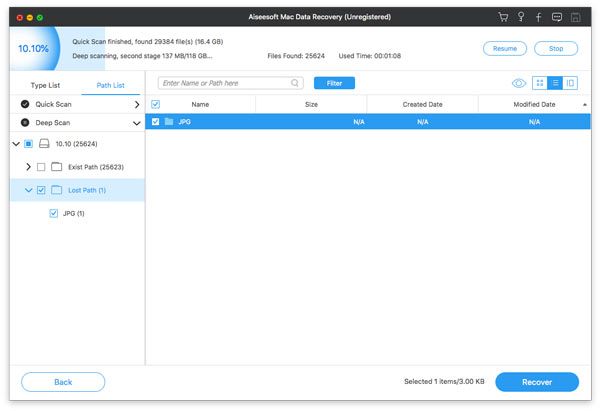The width and height of the screenshot is (600, 411).
Task: Click the chat feedback icon
Action: (x=558, y=18)
